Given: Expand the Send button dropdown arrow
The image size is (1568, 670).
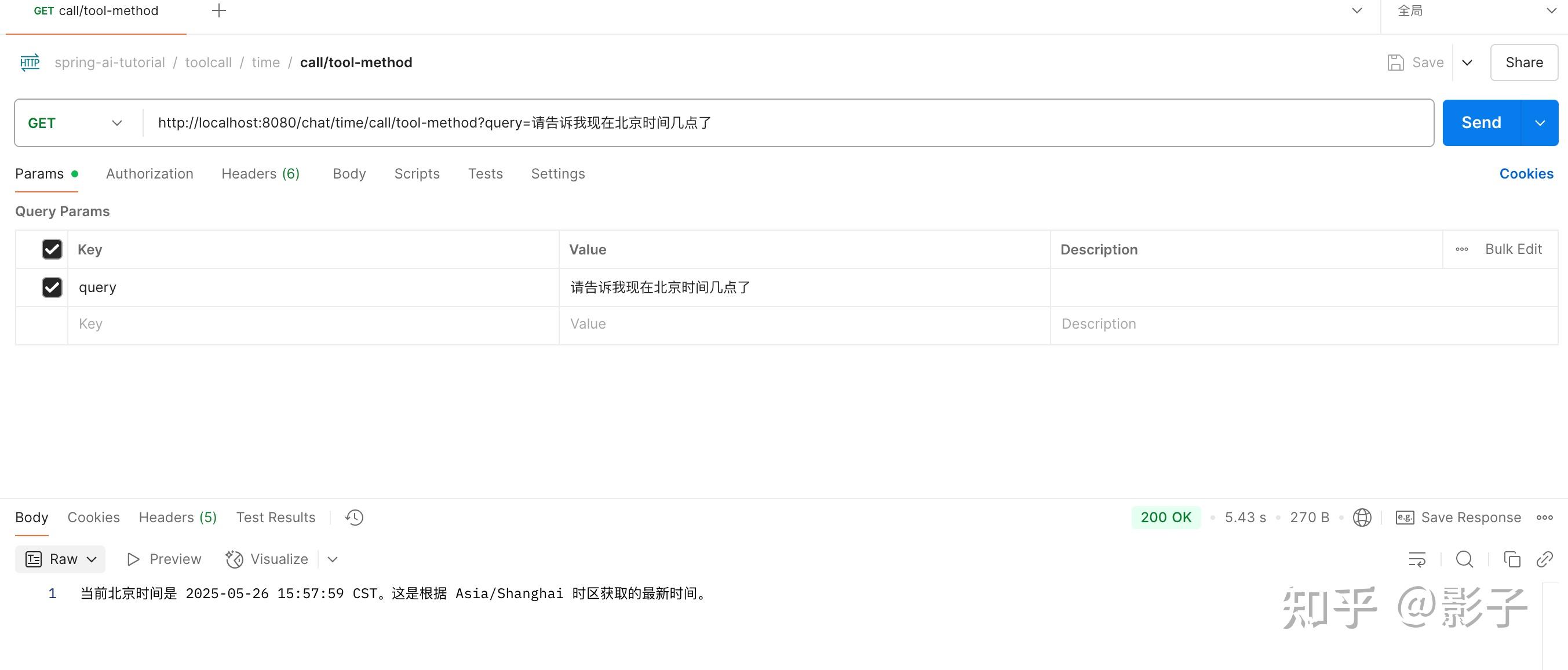Looking at the screenshot, I should click(1541, 122).
